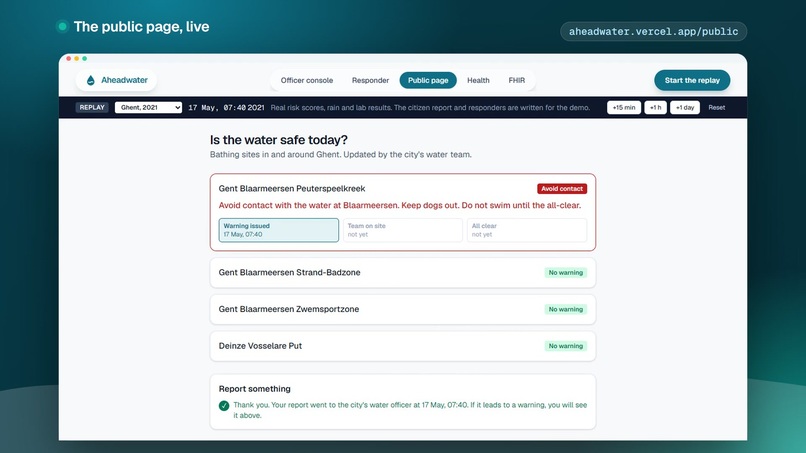The image size is (806, 453).
Task: Click the Aheadwater water drop logo icon
Action: point(90,80)
